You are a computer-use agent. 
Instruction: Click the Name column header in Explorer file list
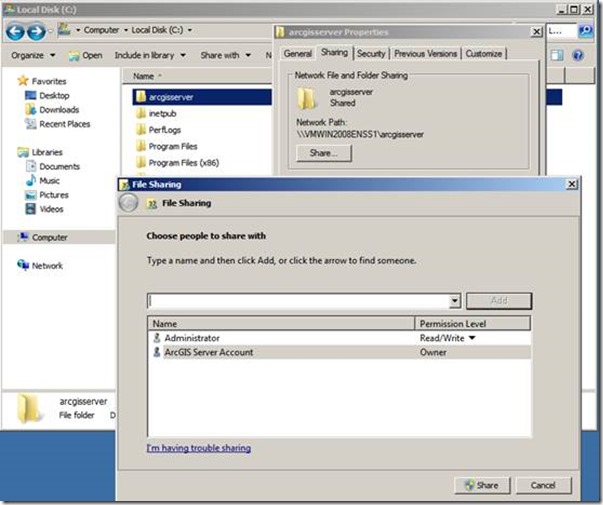coord(197,76)
